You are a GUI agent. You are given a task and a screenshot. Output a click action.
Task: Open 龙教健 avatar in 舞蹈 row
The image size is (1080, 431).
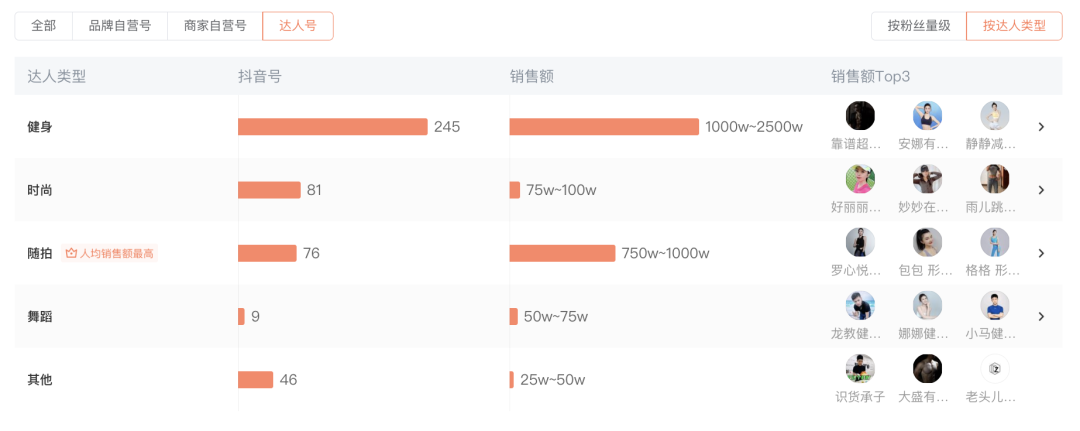tap(860, 306)
